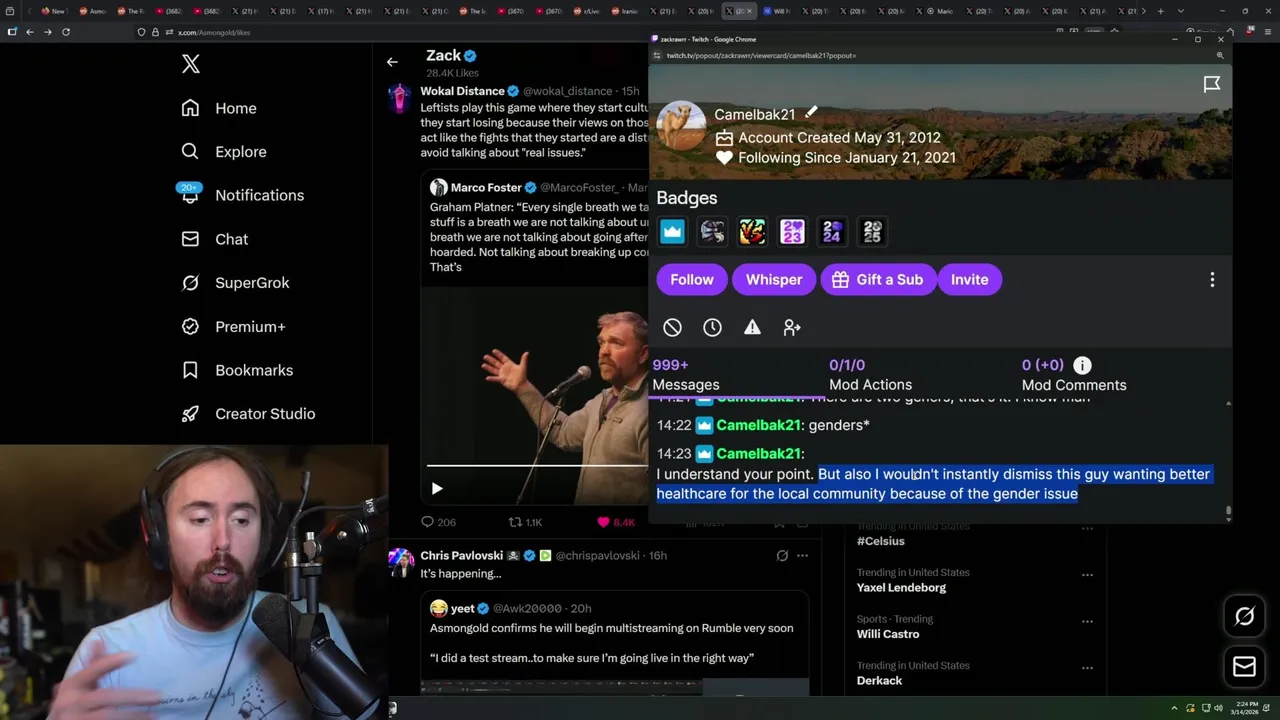Switch to the Mod Comments tab
1280x720 pixels.
[1074, 375]
